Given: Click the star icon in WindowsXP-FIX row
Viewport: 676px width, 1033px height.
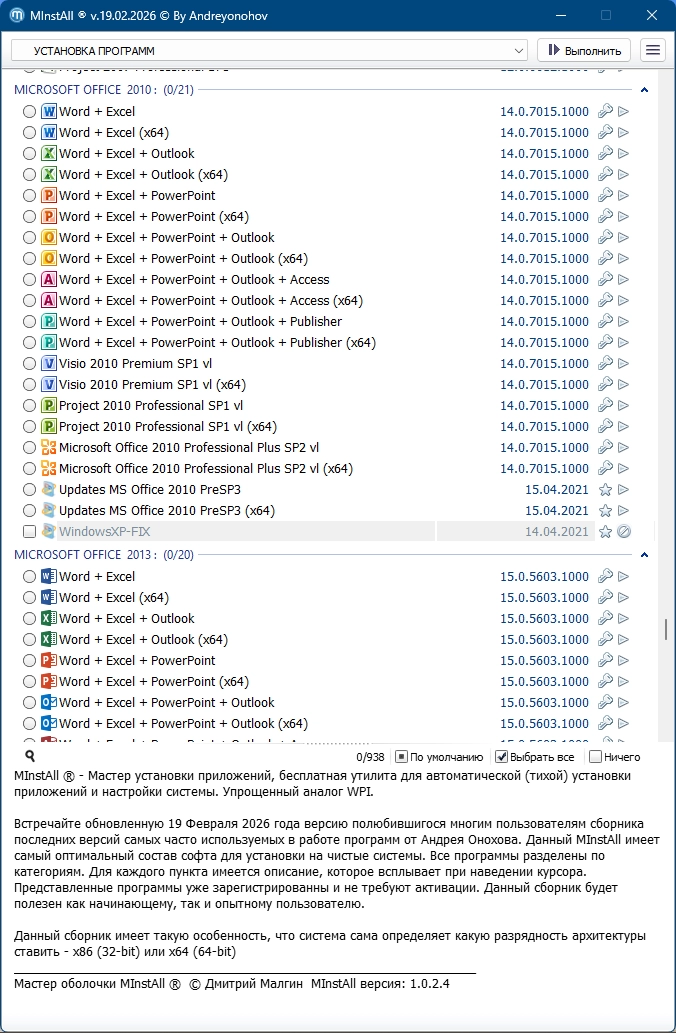Looking at the screenshot, I should coord(605,532).
